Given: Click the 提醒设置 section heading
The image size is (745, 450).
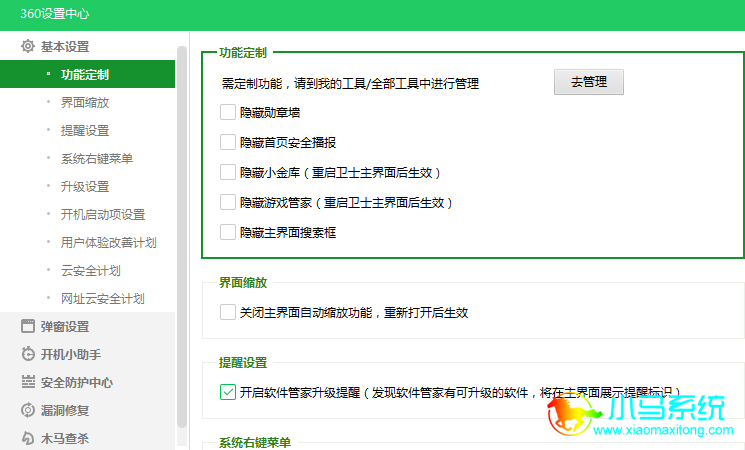Looking at the screenshot, I should coord(243,363).
